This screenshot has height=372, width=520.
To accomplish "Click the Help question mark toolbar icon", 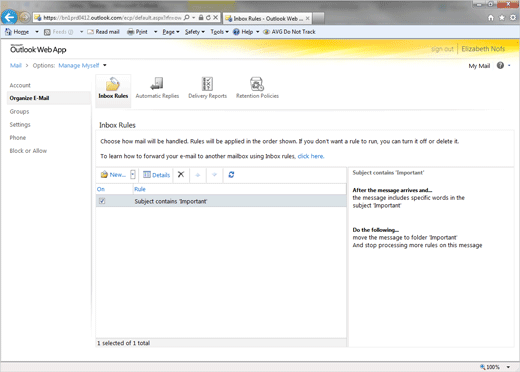I will point(236,32).
